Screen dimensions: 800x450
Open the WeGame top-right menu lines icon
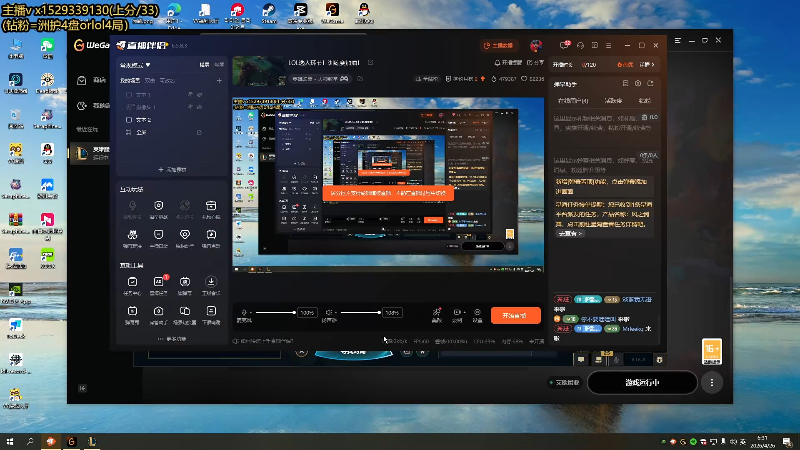click(678, 40)
